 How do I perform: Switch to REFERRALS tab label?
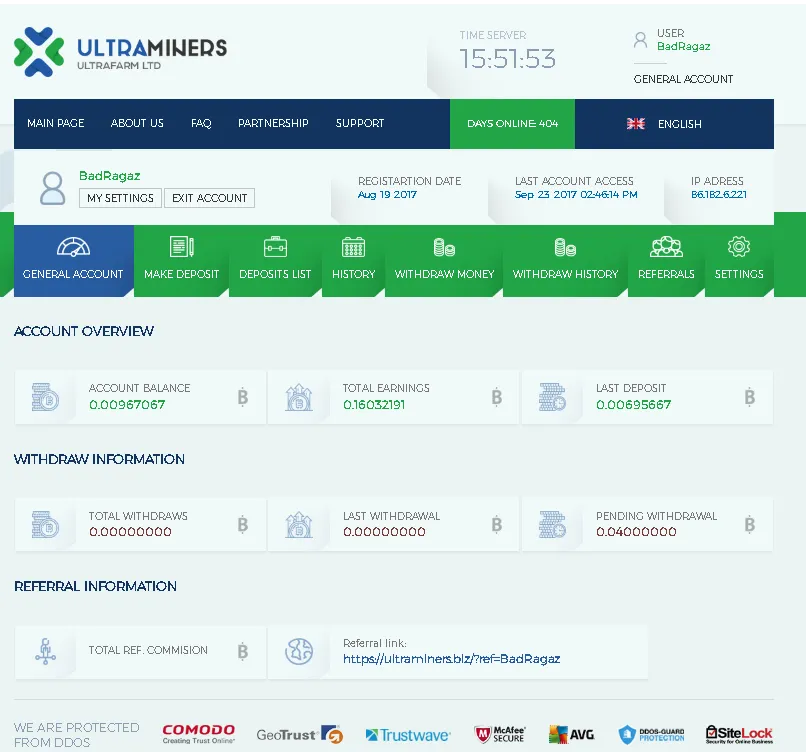point(666,274)
